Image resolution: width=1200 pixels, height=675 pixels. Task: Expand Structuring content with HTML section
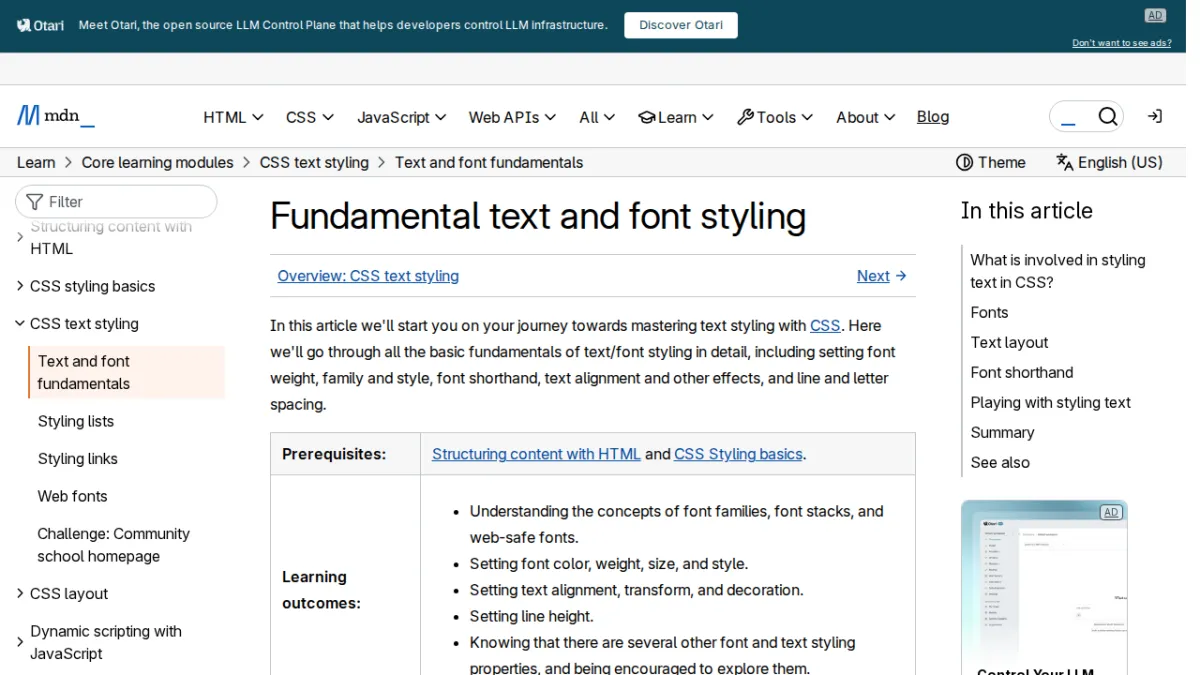(104, 238)
